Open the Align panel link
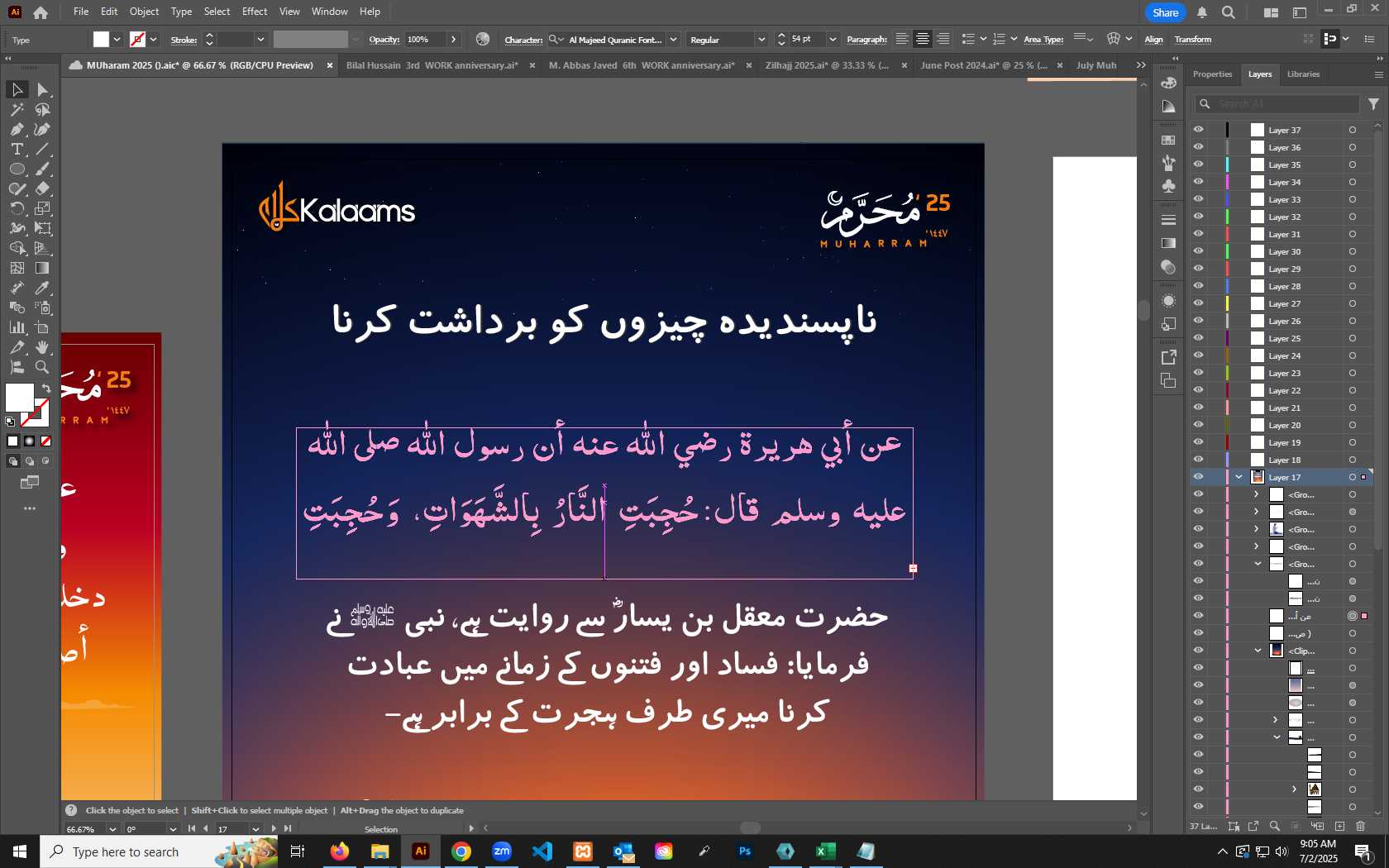Screen dimensions: 1389x868 (1153, 40)
